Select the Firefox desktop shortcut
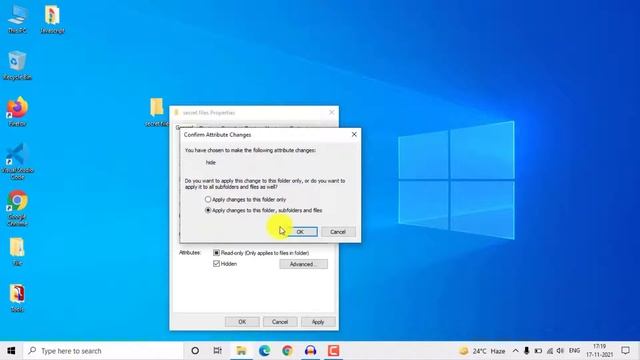 [x=17, y=112]
